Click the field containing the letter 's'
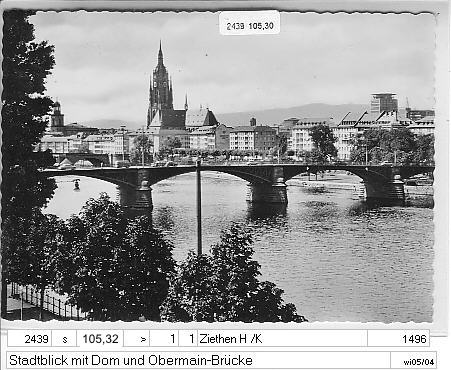The height and width of the screenshot is (370, 451). (x=64, y=339)
